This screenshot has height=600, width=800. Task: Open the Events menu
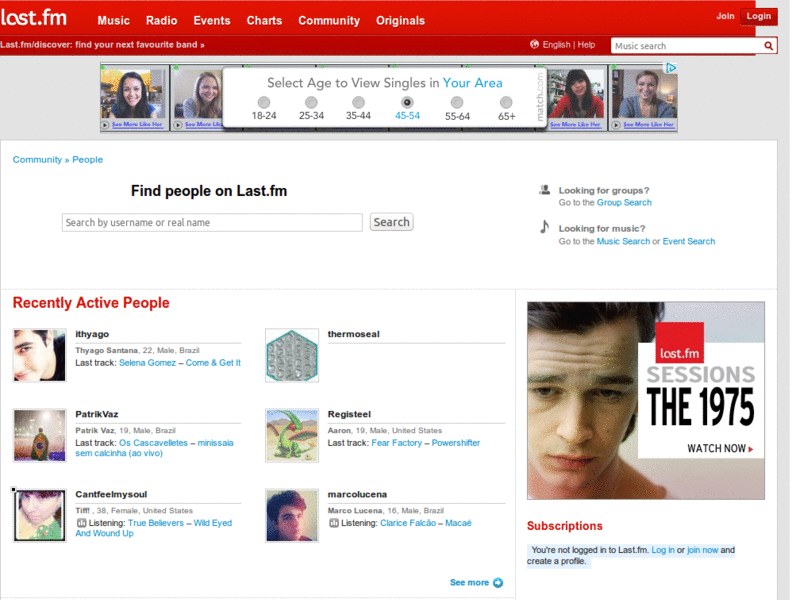212,20
